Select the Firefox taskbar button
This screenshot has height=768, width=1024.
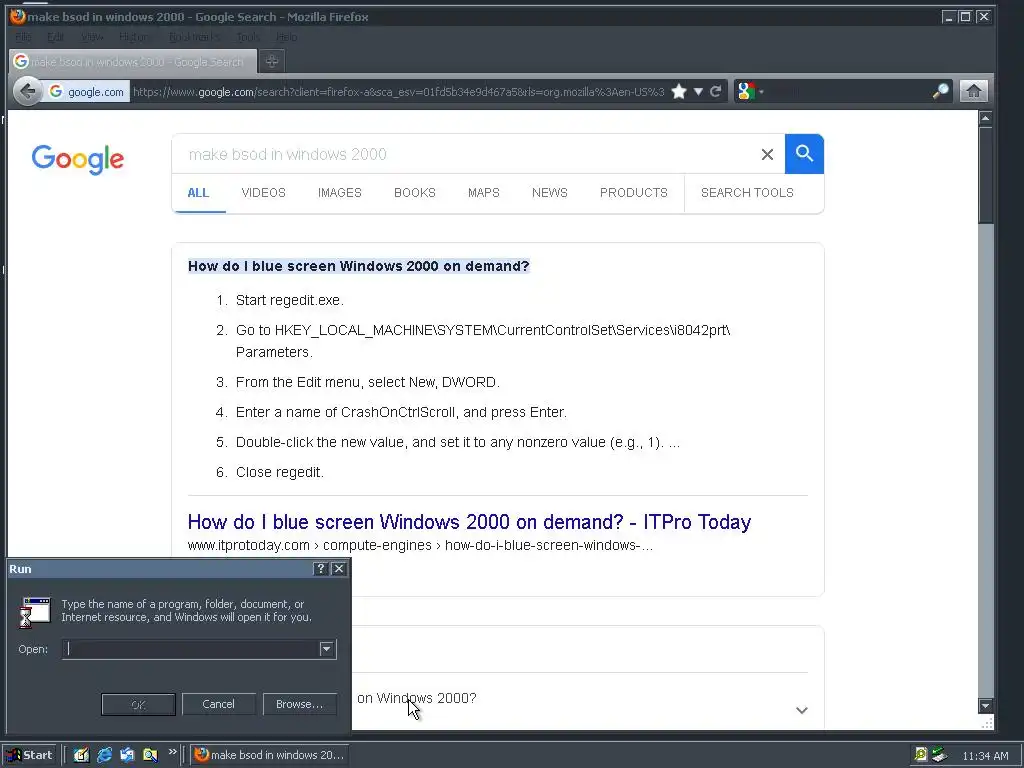tap(270, 755)
